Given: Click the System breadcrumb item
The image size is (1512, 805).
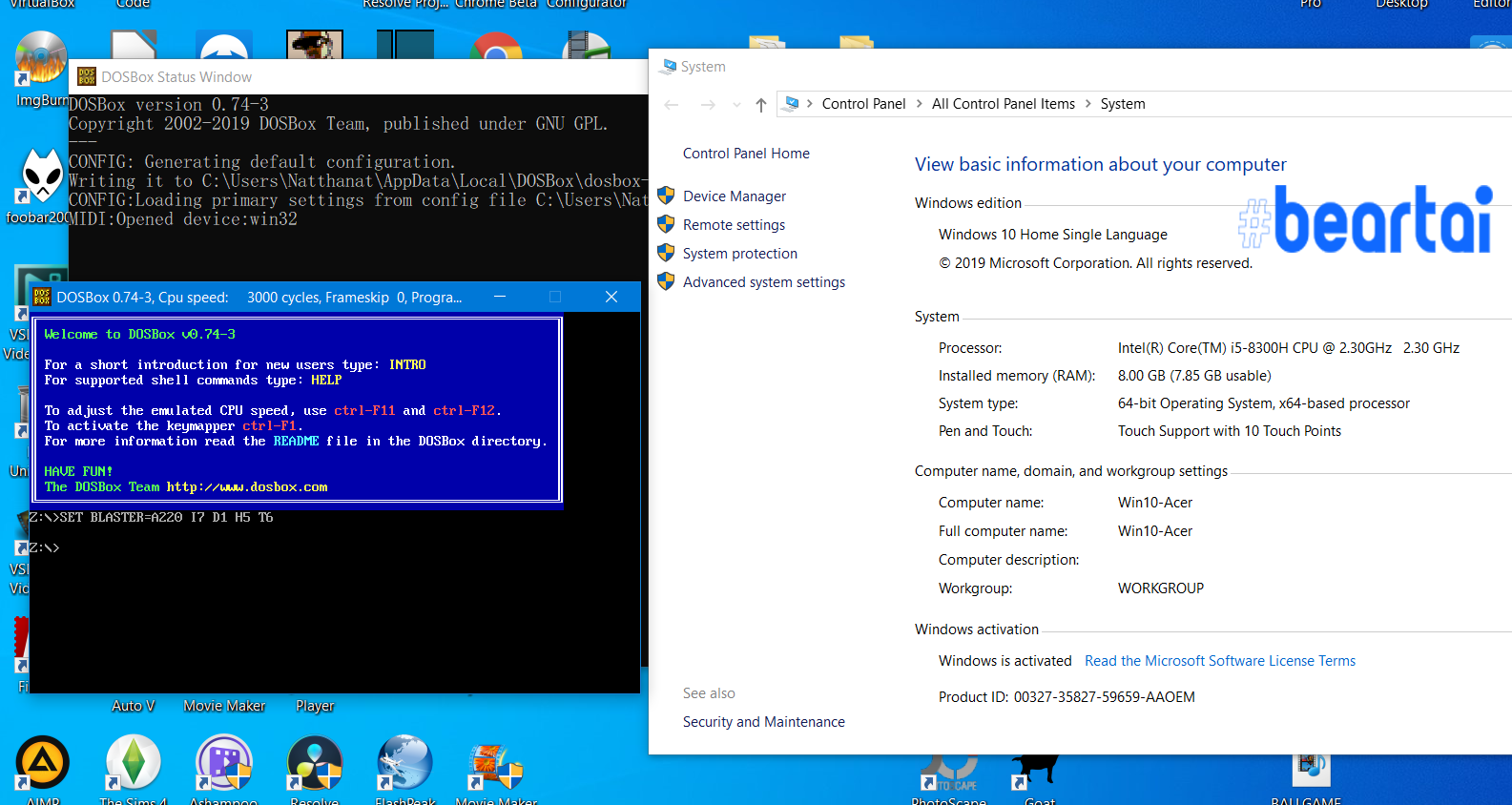Looking at the screenshot, I should pyautogui.click(x=1122, y=104).
